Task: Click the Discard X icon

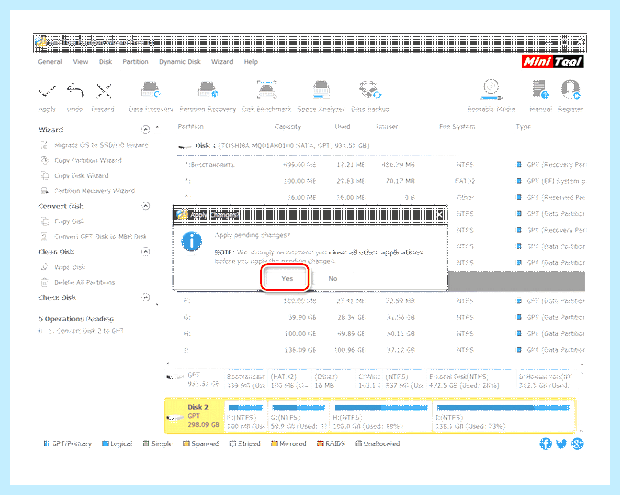Action: click(104, 91)
